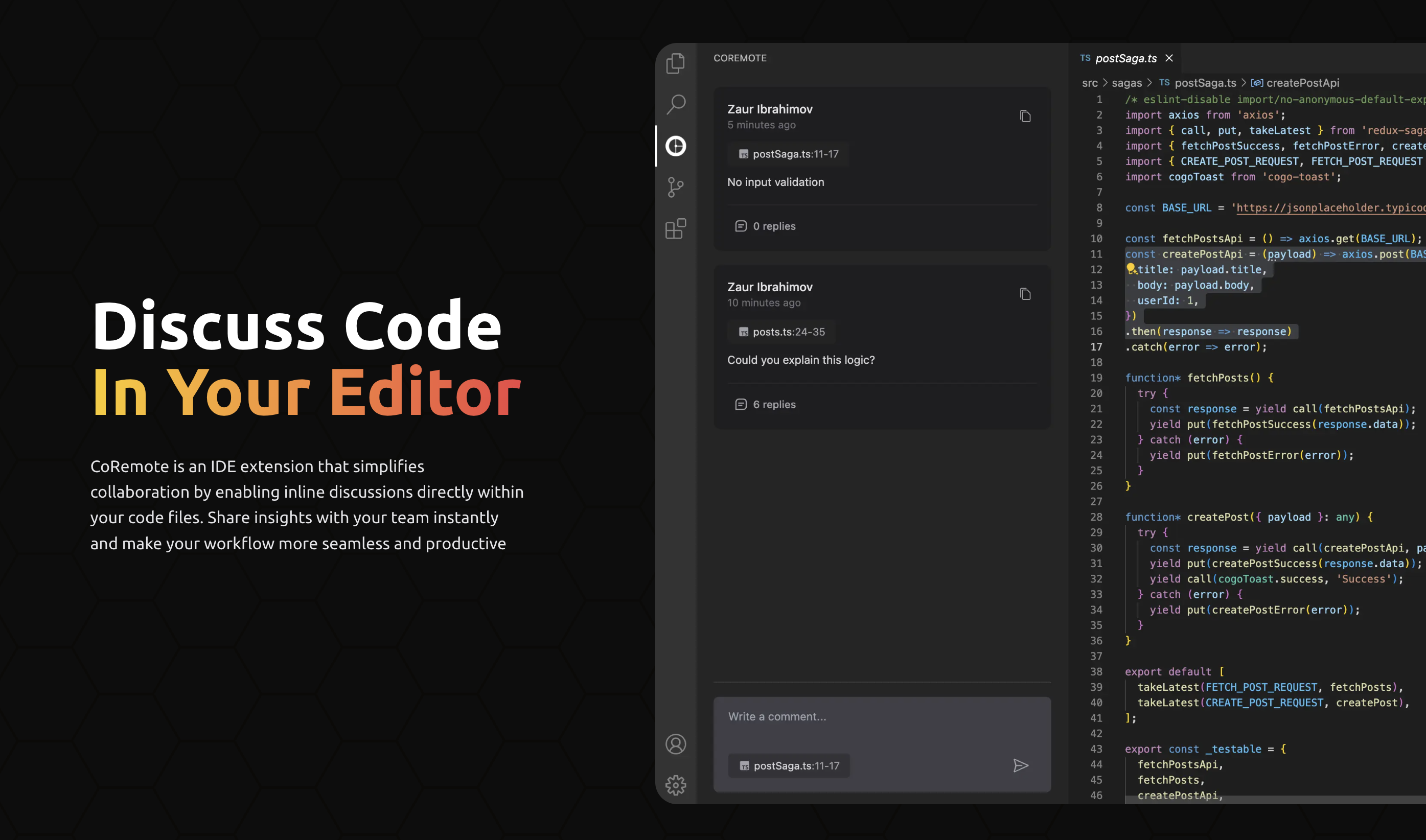Open Source Control branch icon
The height and width of the screenshot is (840, 1426).
tap(675, 188)
